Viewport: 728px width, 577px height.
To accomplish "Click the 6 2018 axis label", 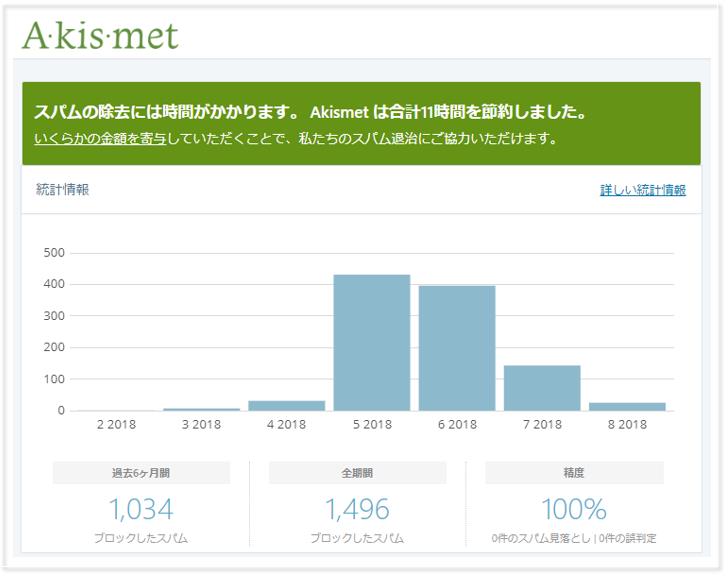I will [x=457, y=424].
